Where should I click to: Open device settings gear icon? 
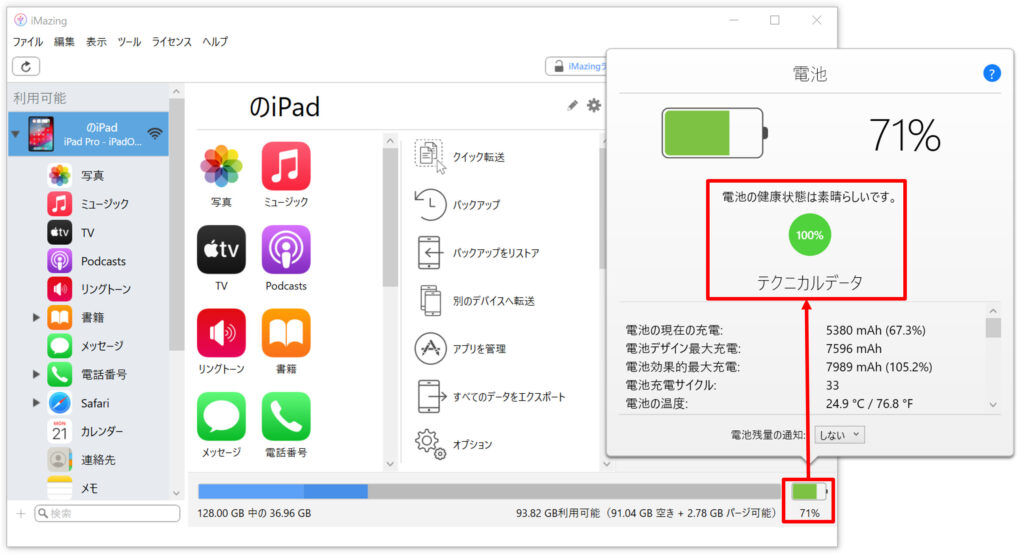[594, 105]
